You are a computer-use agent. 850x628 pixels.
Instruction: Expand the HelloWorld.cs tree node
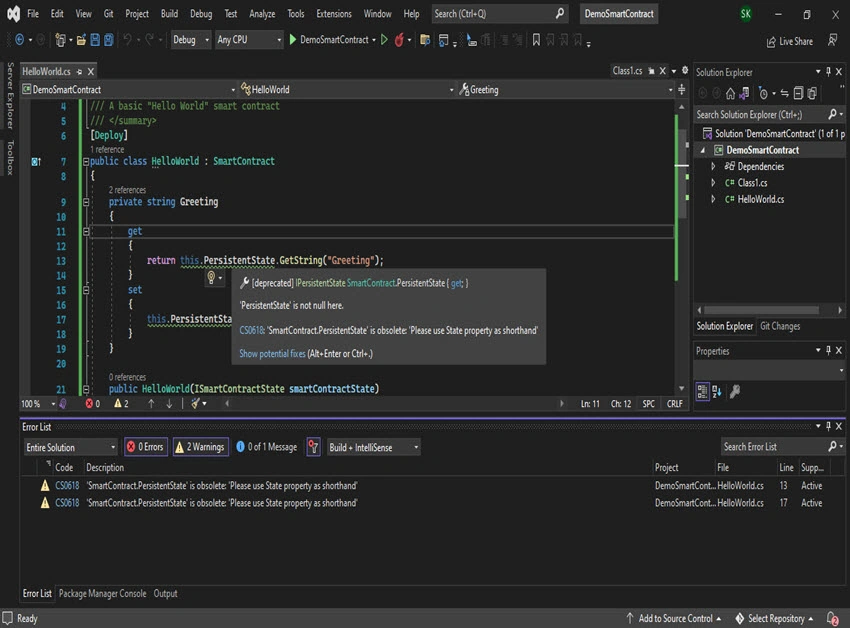[x=713, y=199]
